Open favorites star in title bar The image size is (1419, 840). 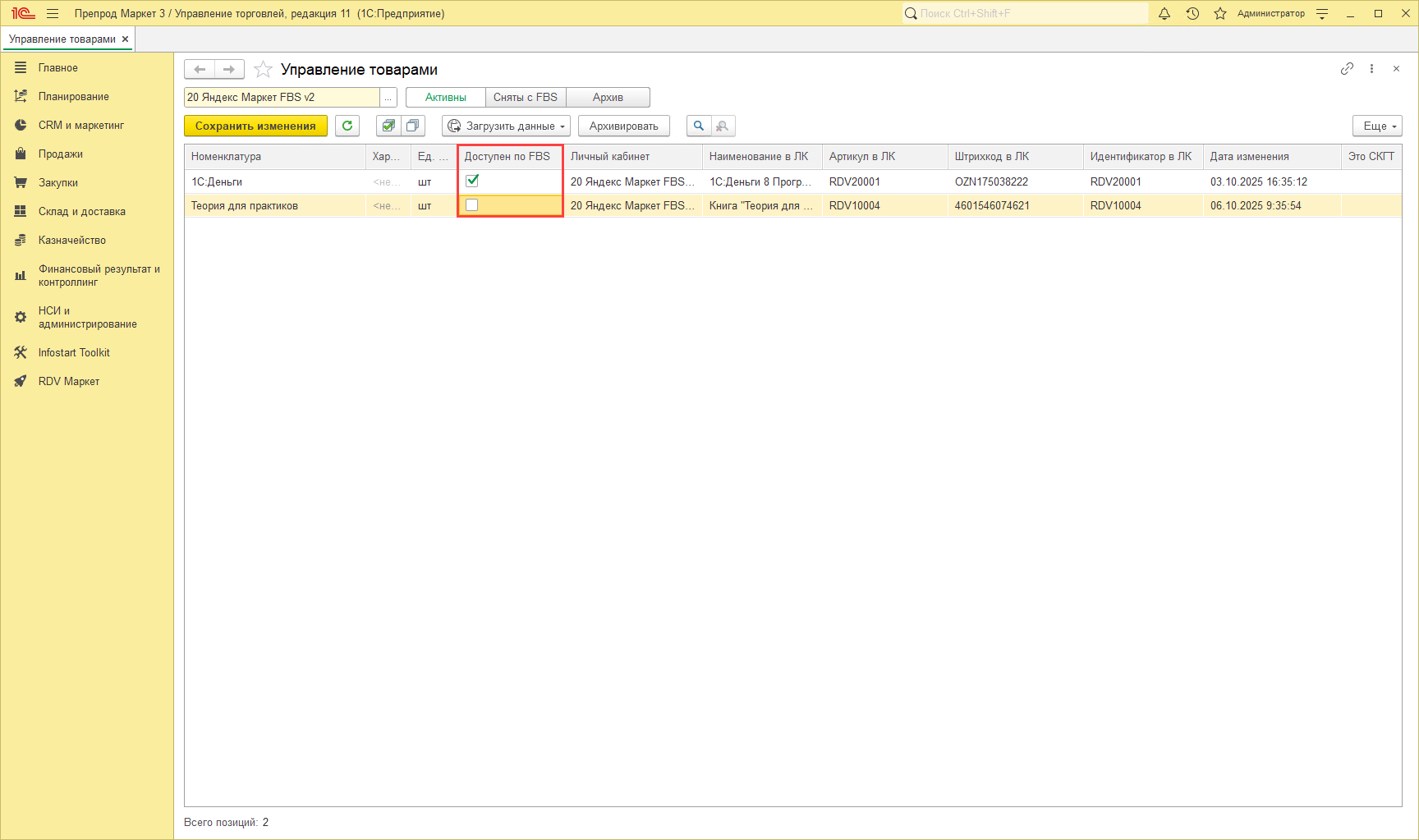pos(1220,13)
